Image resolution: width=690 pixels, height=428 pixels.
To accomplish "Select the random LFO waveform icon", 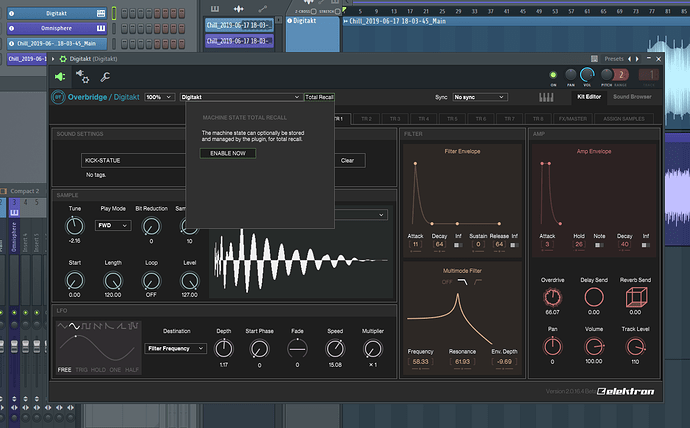I will (x=133, y=326).
